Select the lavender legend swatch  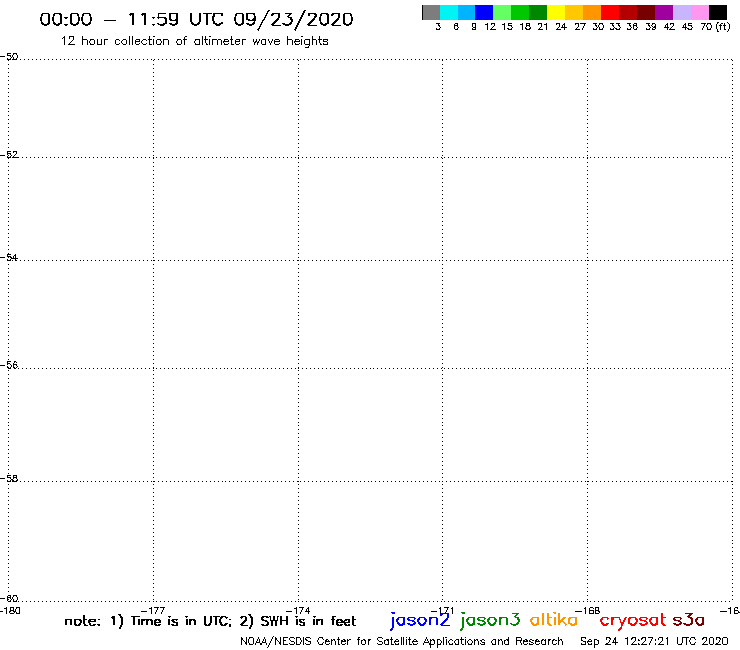[681, 12]
